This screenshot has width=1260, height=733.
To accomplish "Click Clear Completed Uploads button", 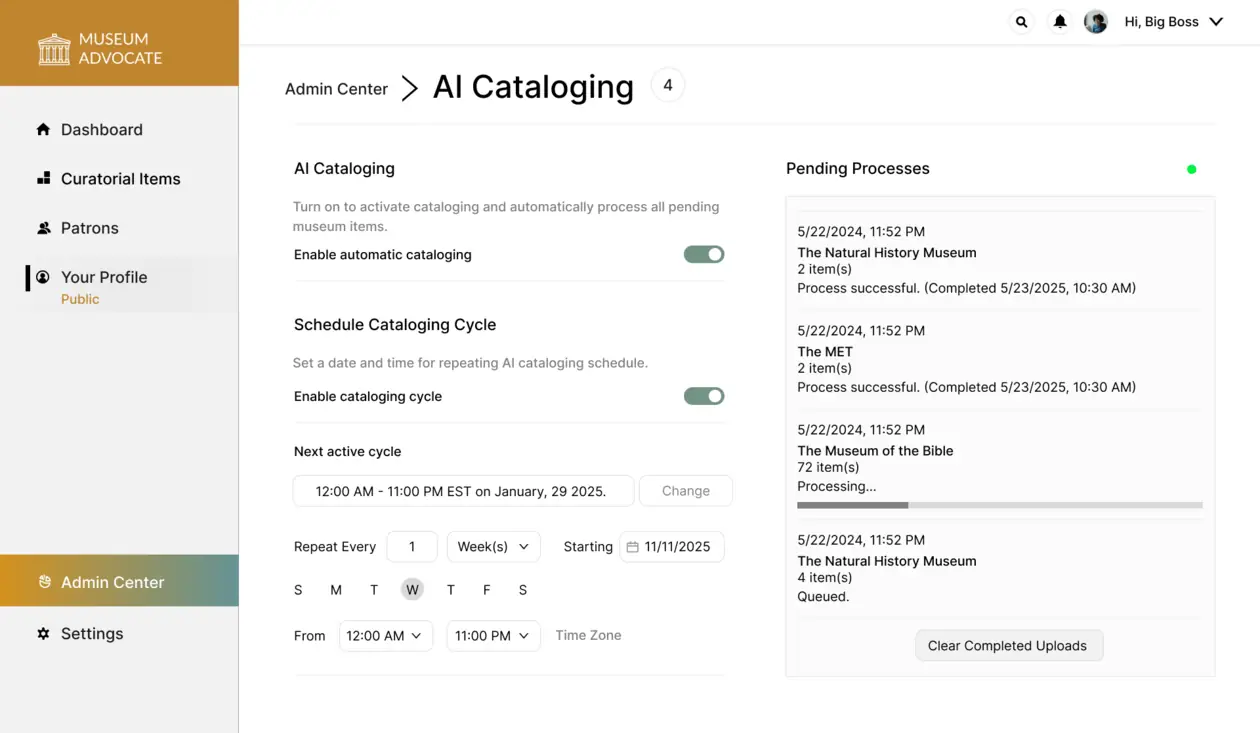I will (x=1008, y=645).
